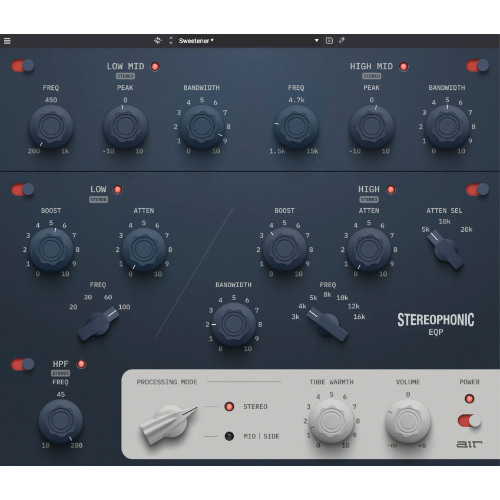Click the Processing Mode chicken-head knob
This screenshot has width=500, height=500.
[168, 423]
